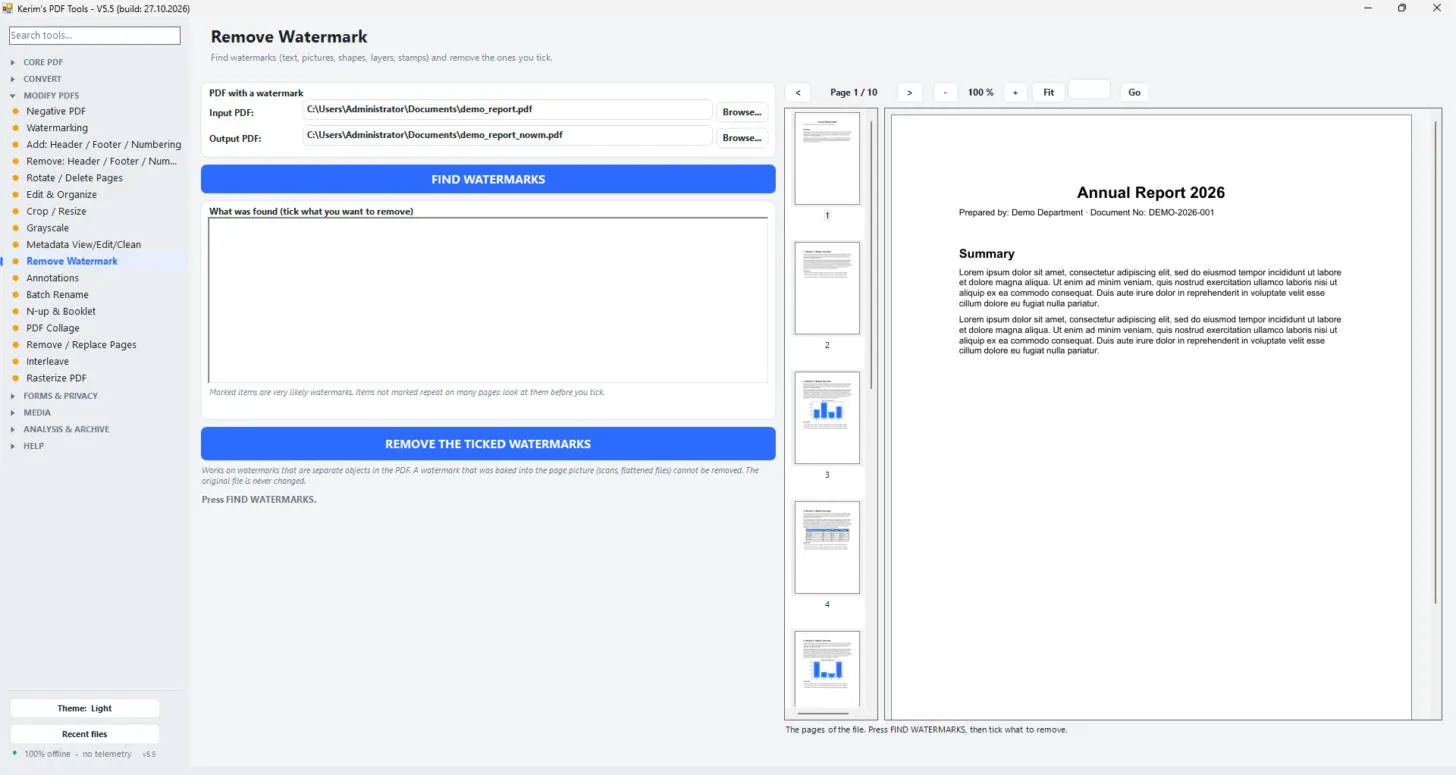Open the Rasterize PDF tool

click(56, 378)
